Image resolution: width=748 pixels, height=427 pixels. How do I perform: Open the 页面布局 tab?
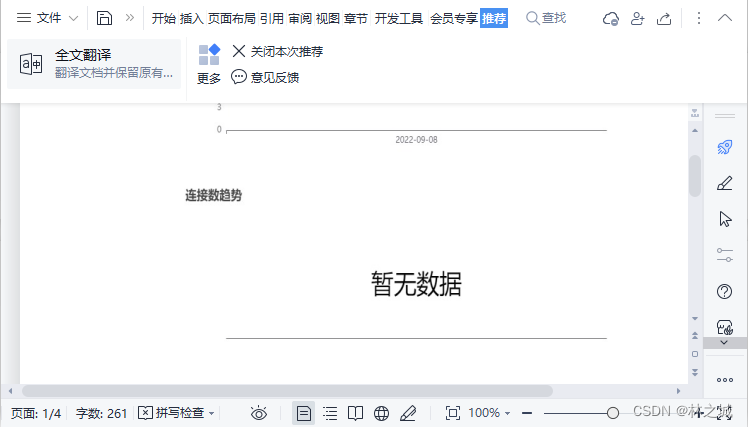pos(232,19)
